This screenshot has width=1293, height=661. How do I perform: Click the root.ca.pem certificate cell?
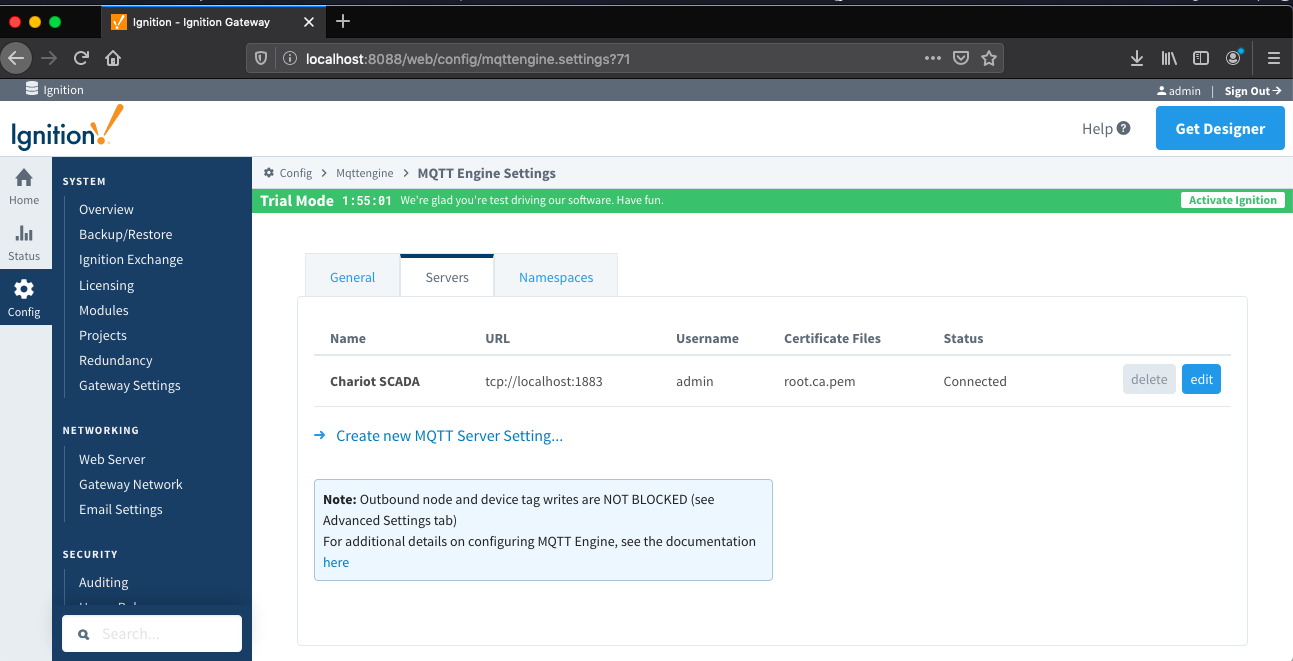[820, 381]
